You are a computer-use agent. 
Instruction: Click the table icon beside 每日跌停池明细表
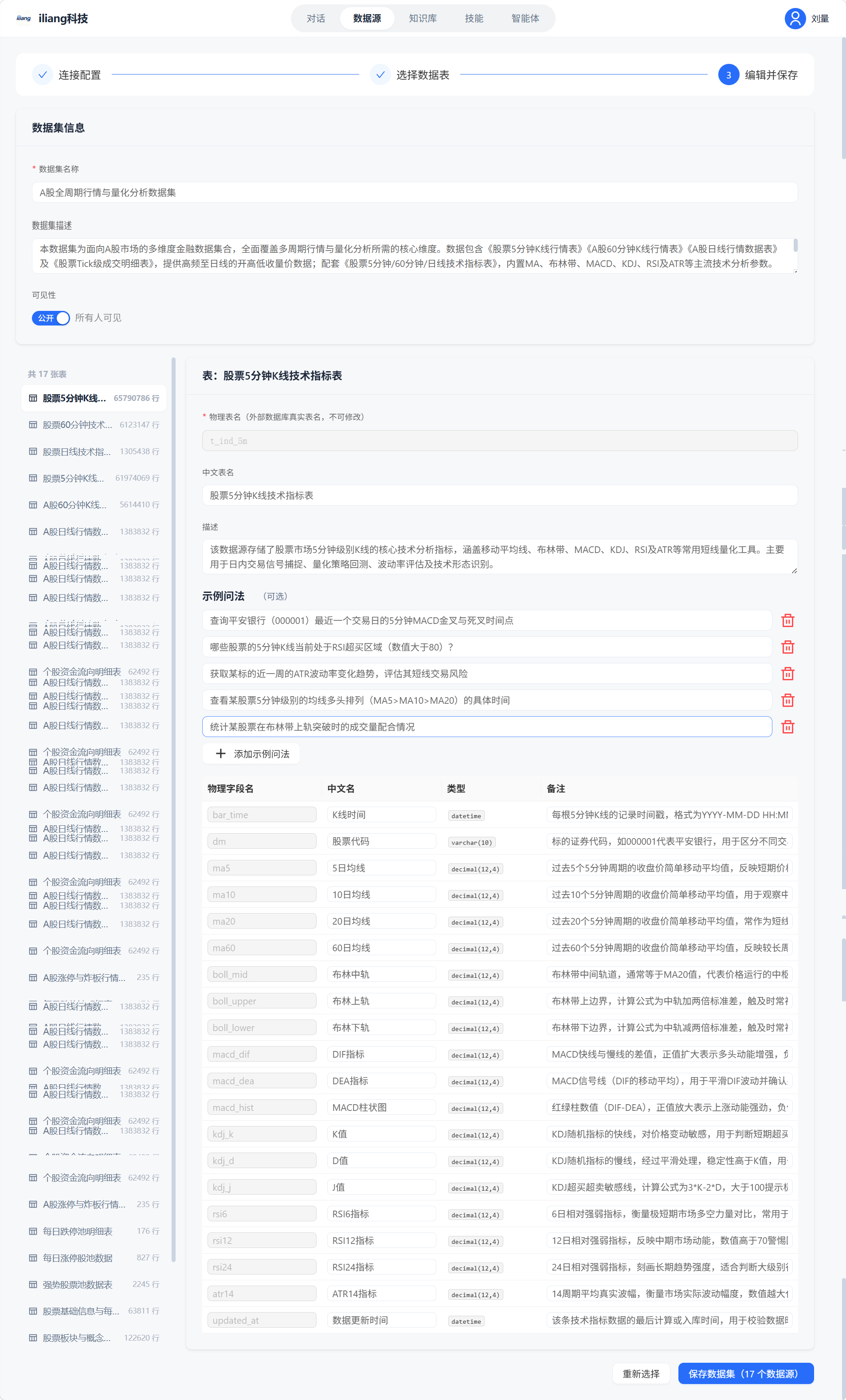(33, 1231)
